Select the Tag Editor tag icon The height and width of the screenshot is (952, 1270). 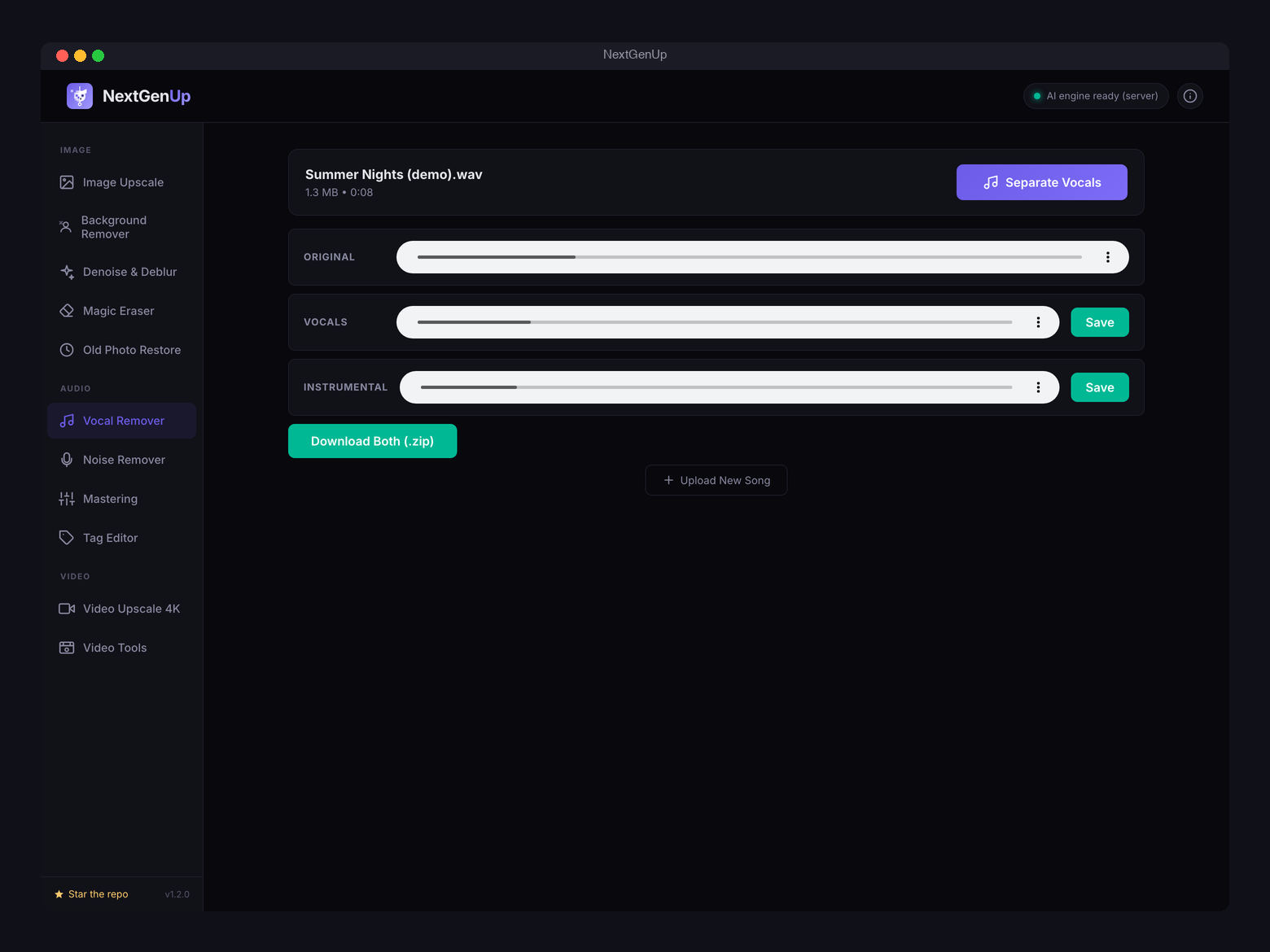tap(67, 538)
